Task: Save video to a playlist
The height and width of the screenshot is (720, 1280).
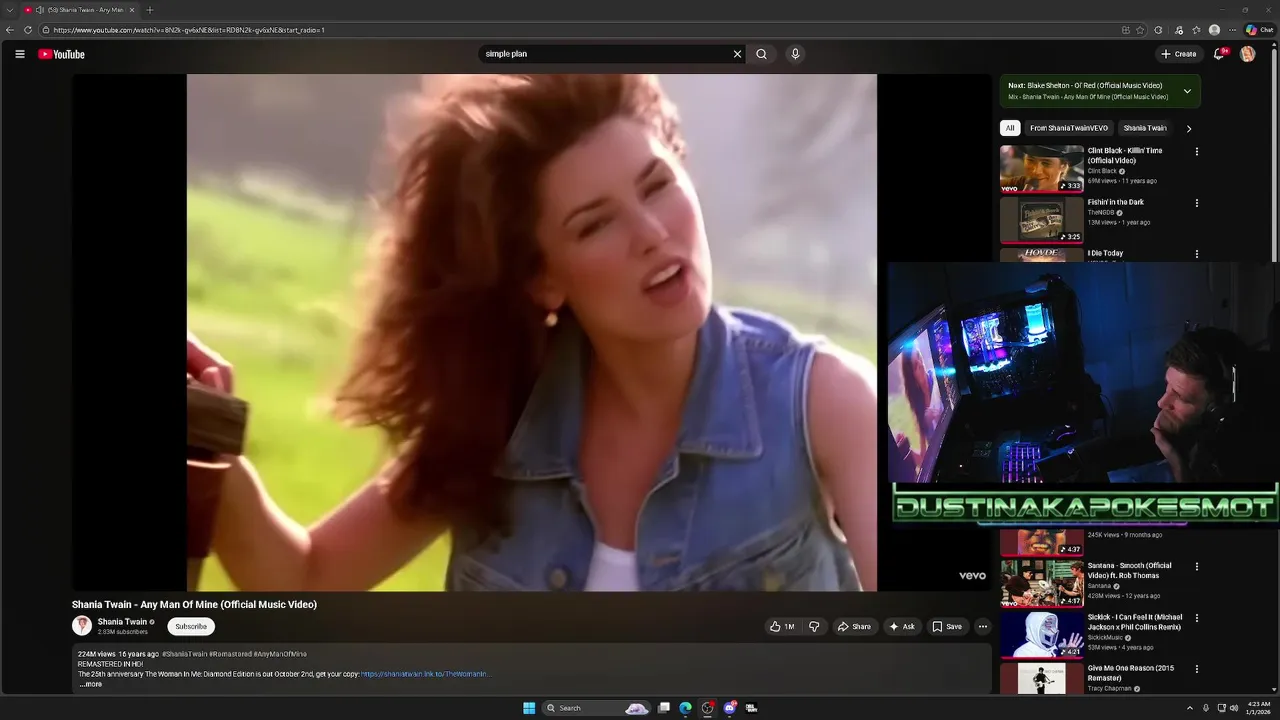Action: [x=947, y=627]
